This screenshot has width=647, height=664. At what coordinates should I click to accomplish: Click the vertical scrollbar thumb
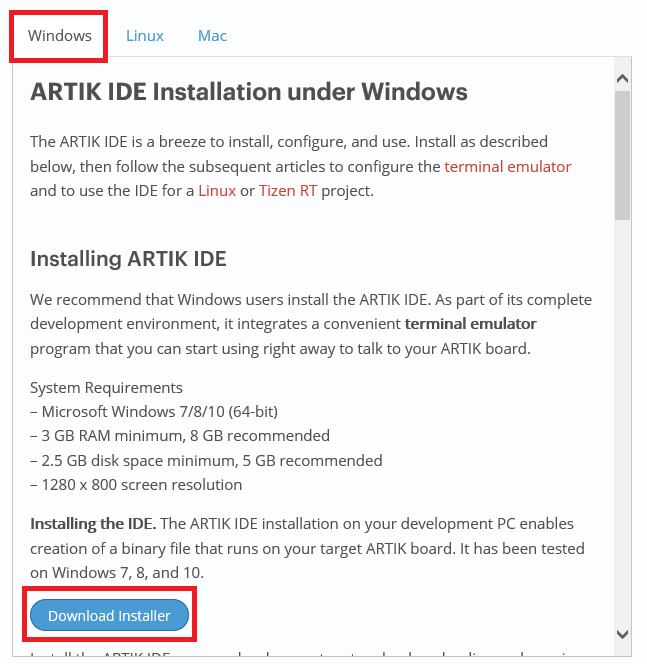[x=622, y=155]
